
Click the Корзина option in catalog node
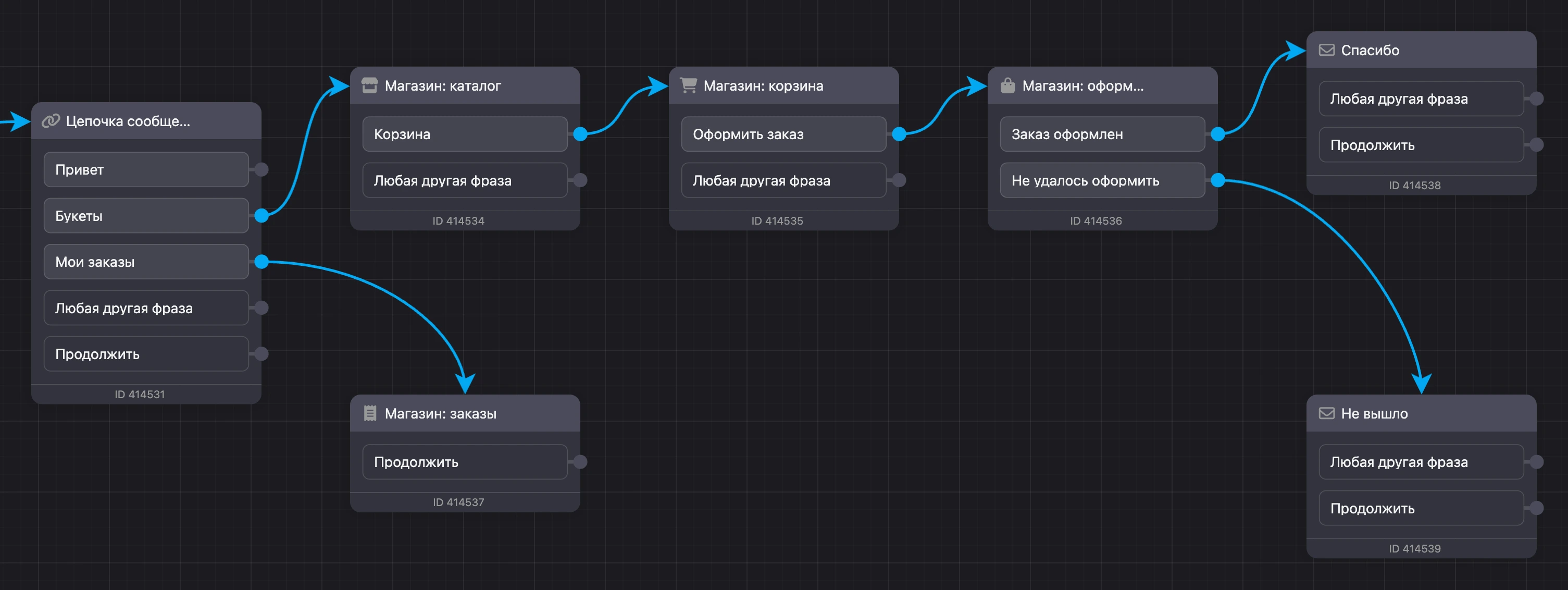click(465, 134)
